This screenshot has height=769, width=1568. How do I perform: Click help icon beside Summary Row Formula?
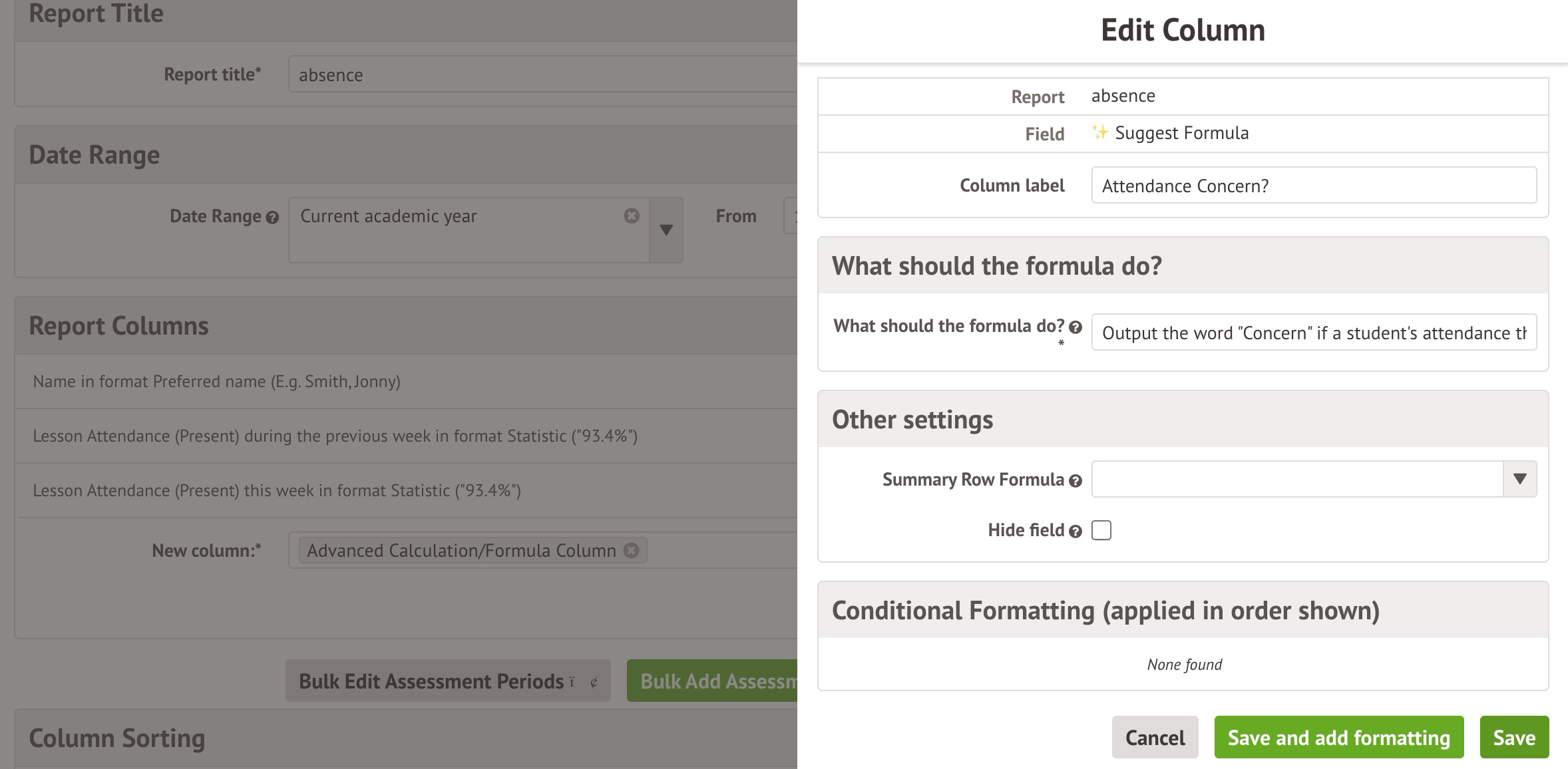click(1076, 481)
